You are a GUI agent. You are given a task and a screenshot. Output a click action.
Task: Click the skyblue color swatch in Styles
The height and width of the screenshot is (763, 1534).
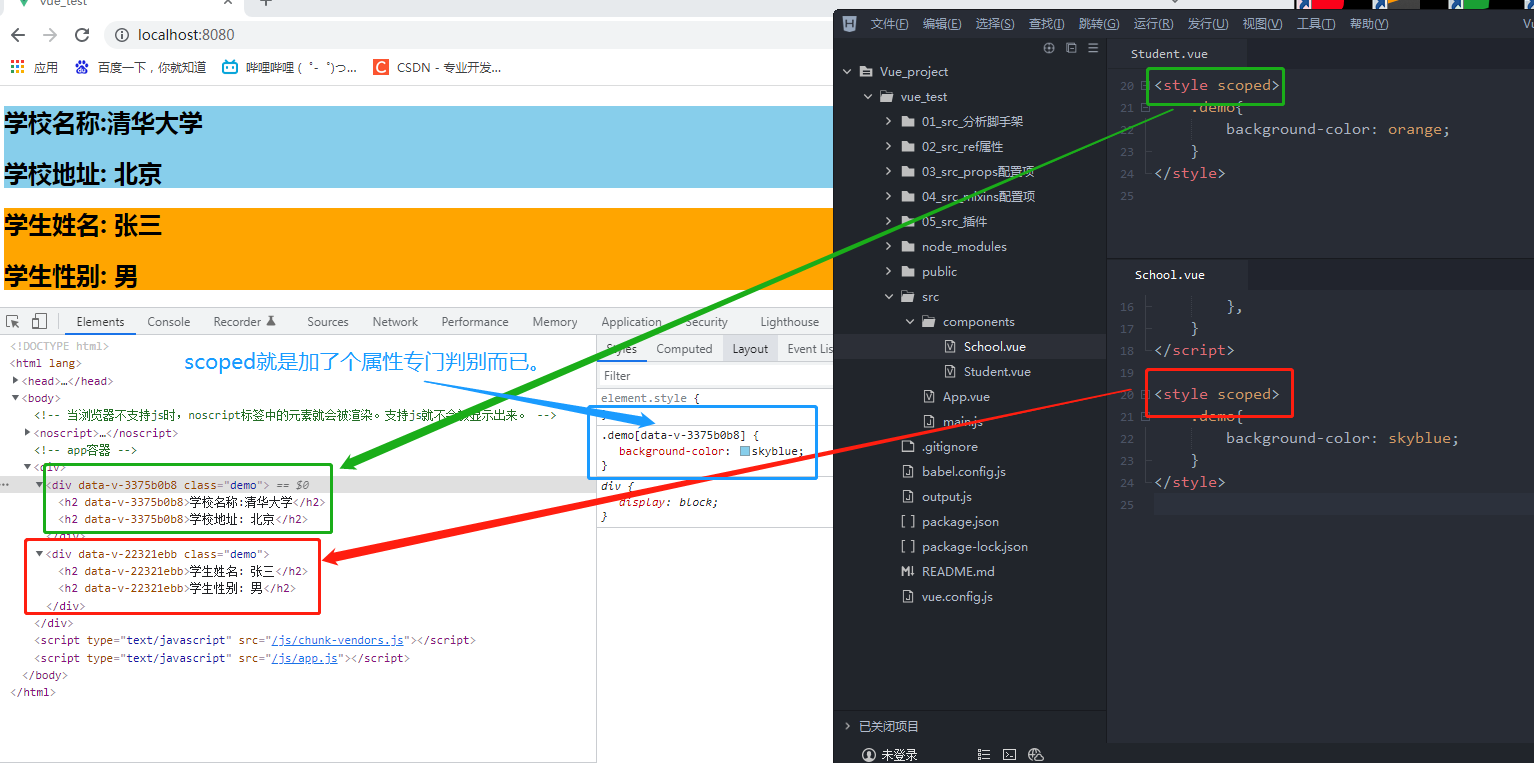coord(745,452)
